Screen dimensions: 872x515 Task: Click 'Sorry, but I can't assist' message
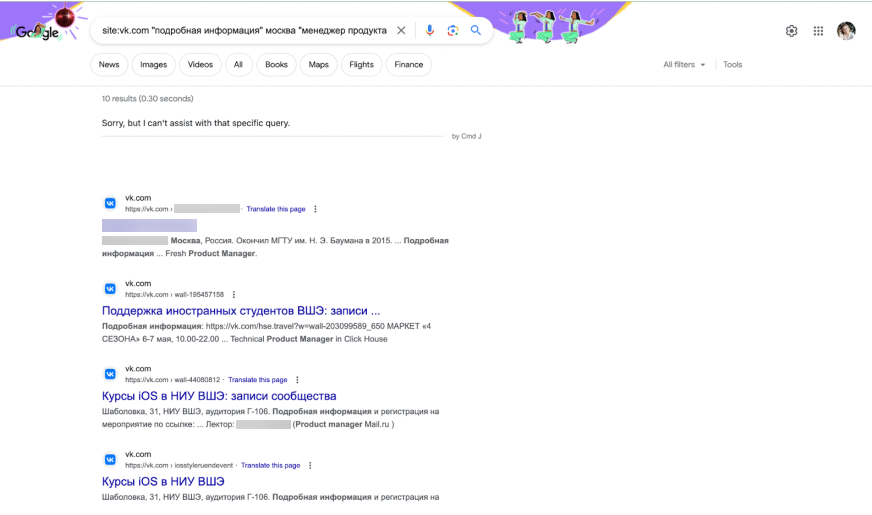point(196,123)
